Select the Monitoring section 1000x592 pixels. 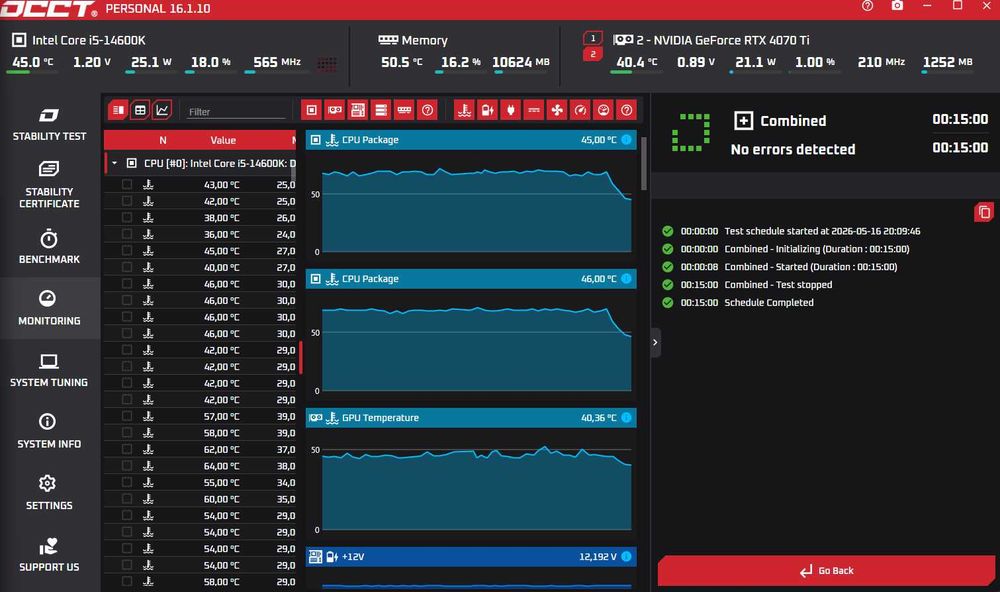point(49,309)
